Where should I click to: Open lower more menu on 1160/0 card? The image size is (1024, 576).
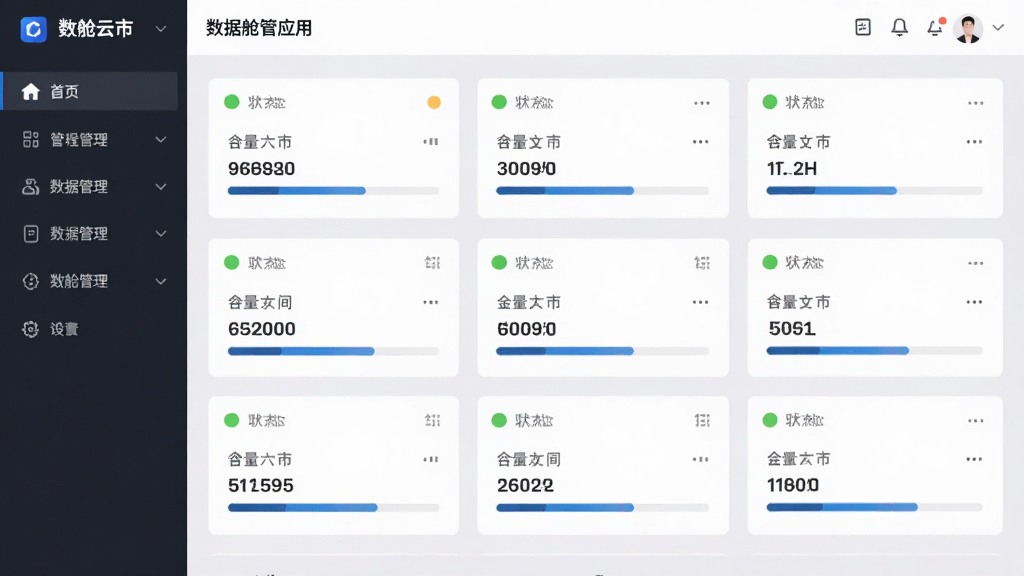(974, 460)
